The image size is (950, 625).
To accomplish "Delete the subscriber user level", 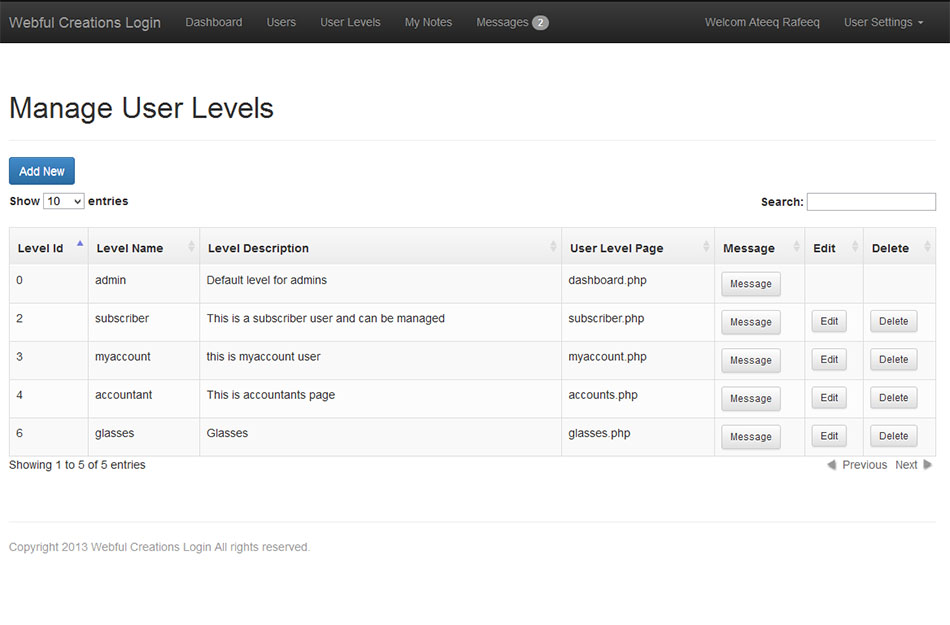I will (893, 321).
